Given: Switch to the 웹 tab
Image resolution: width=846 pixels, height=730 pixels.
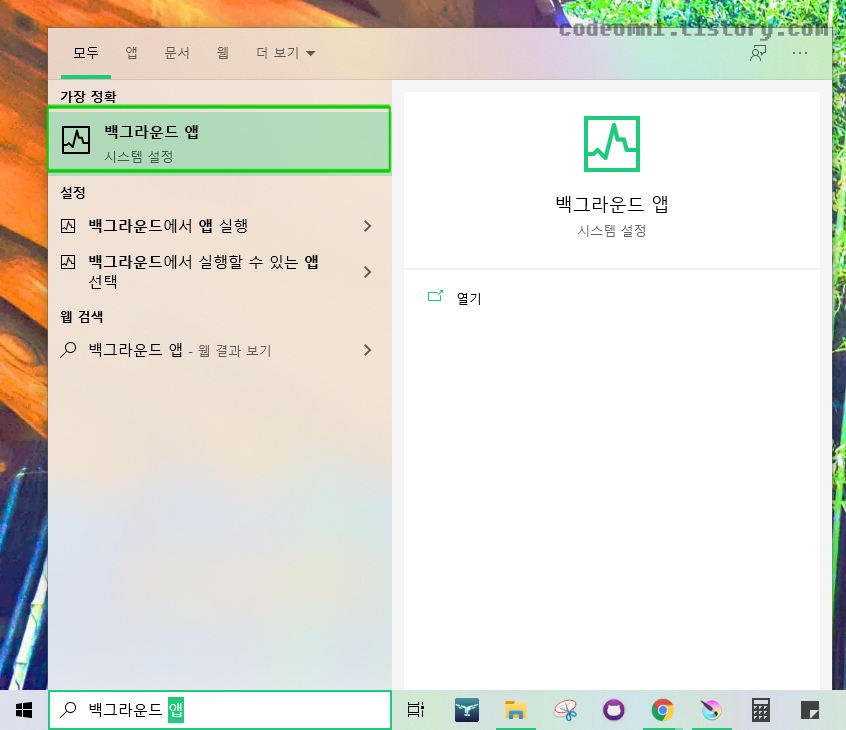Looking at the screenshot, I should click(x=222, y=53).
